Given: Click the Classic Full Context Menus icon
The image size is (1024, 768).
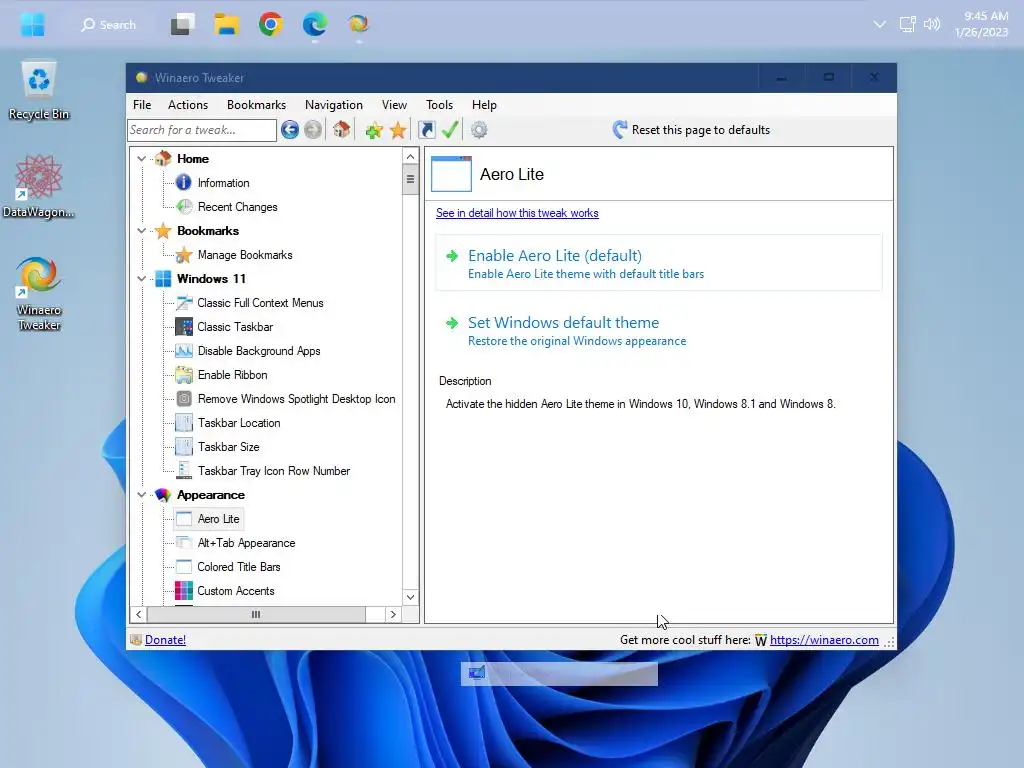Looking at the screenshot, I should [x=184, y=303].
